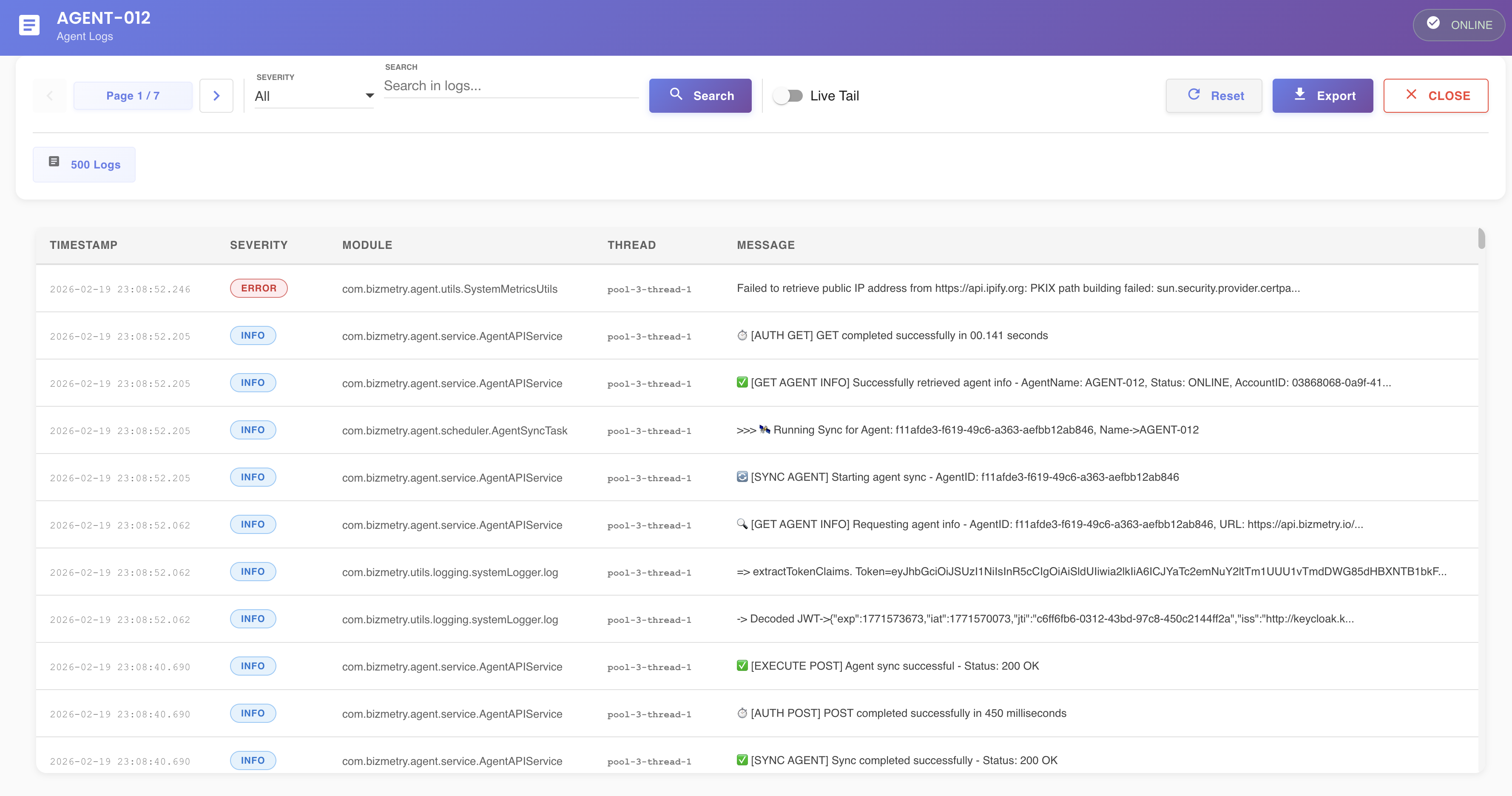Click the ONLINE status checkmark icon

(1433, 23)
